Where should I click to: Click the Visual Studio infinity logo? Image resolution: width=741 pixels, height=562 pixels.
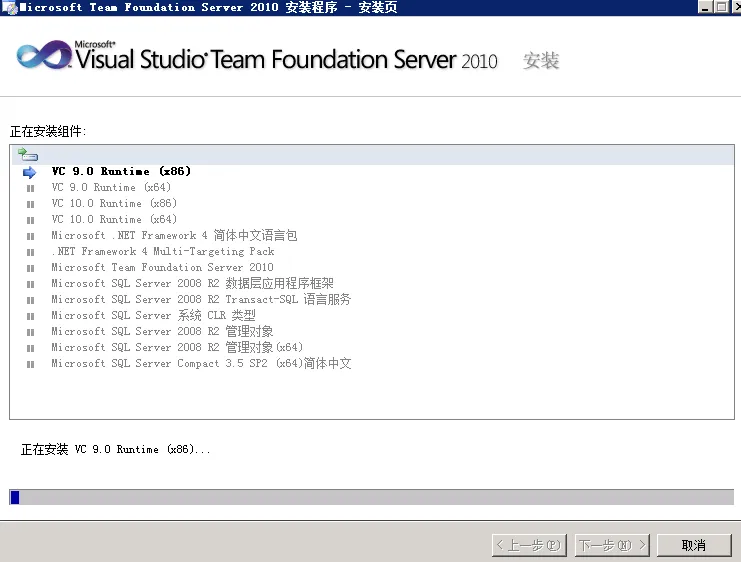tap(43, 55)
